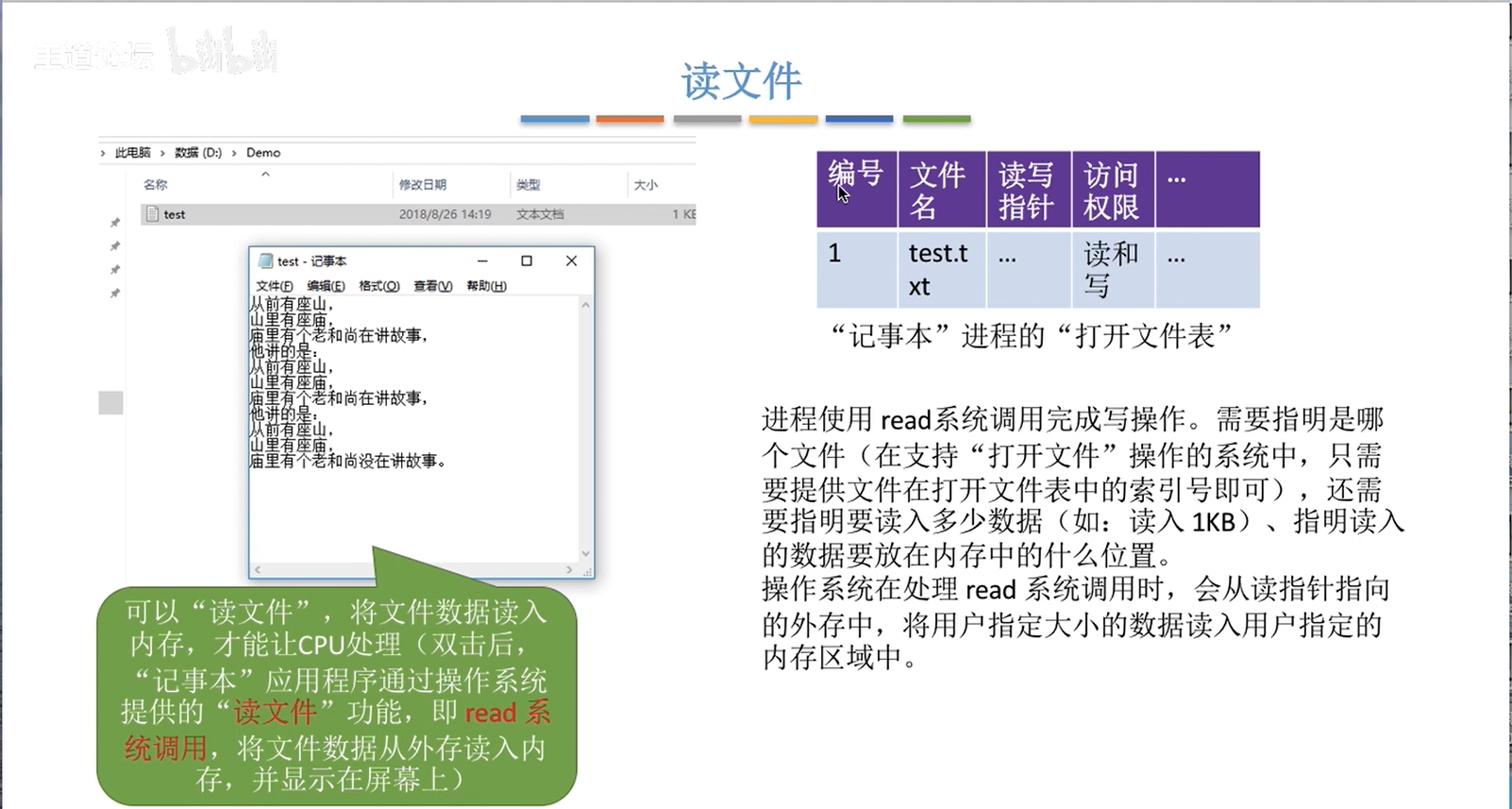This screenshot has width=1512, height=809.
Task: Click the 读写指针 header cell in the table
Action: (1029, 190)
